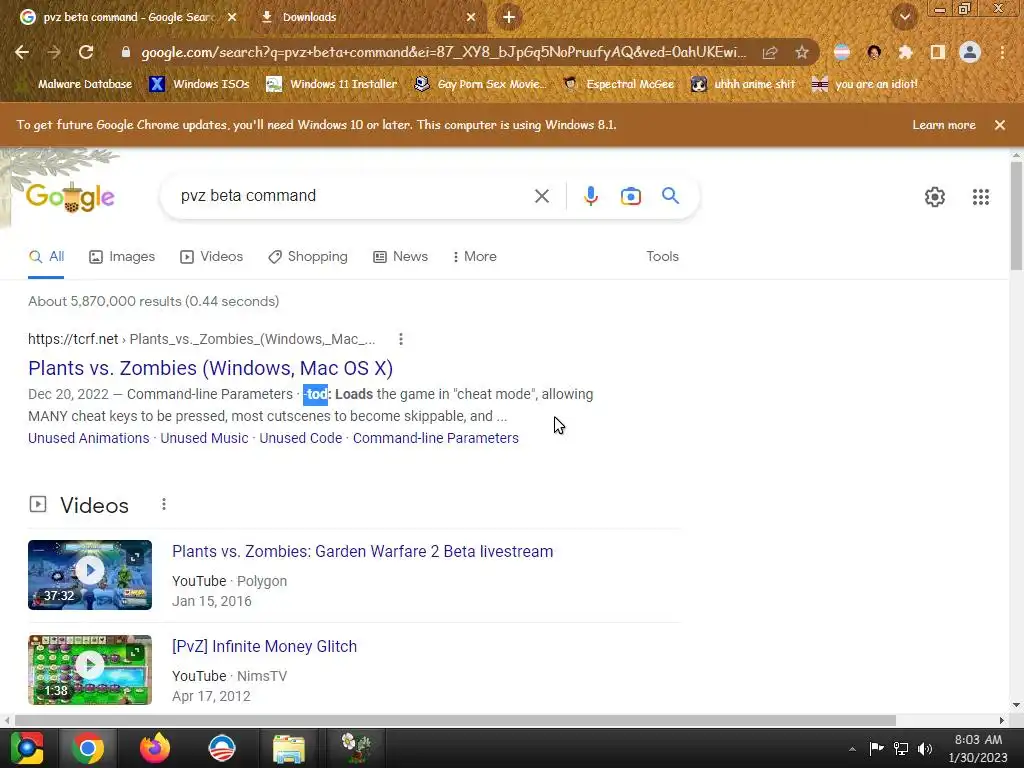This screenshot has height=768, width=1024.
Task: Open the Videos section three-dot menu
Action: pyautogui.click(x=164, y=504)
